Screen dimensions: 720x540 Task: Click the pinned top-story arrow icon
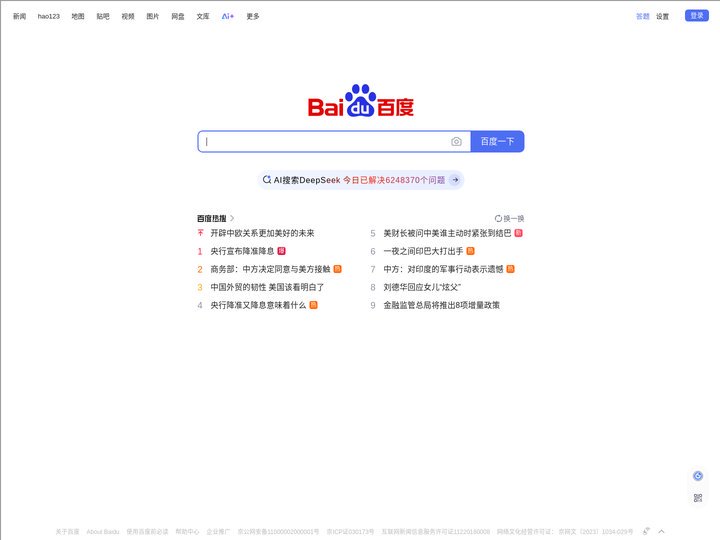point(200,233)
